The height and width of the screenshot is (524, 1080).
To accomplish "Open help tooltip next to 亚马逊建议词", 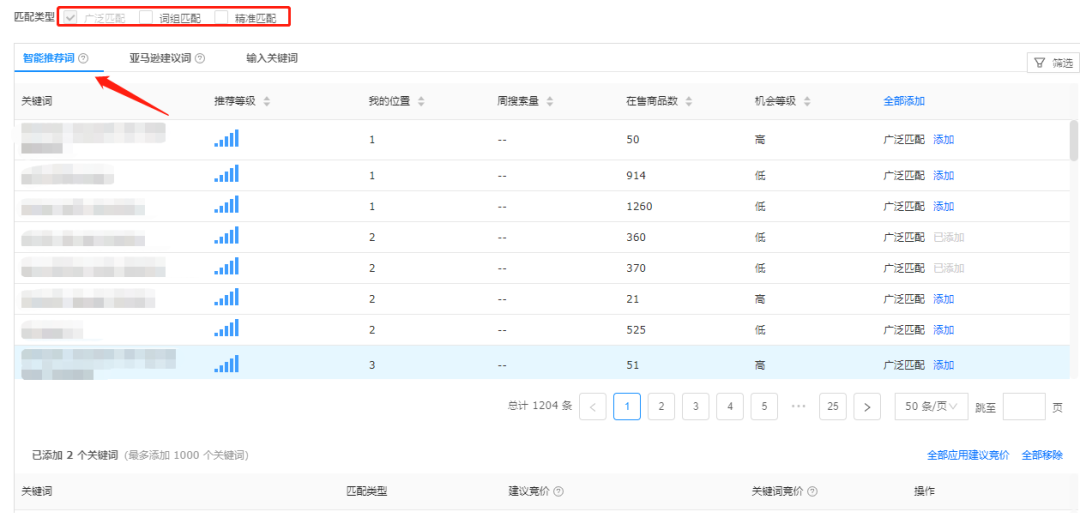I will [200, 59].
